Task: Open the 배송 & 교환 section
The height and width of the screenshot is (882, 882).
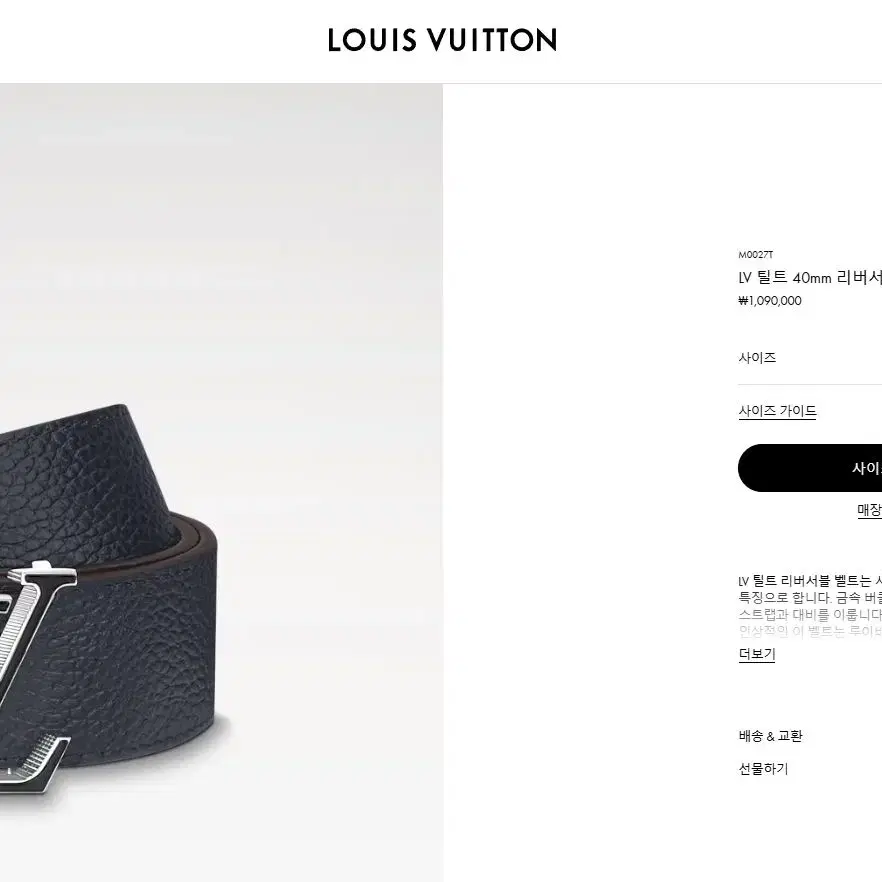Action: click(x=770, y=736)
